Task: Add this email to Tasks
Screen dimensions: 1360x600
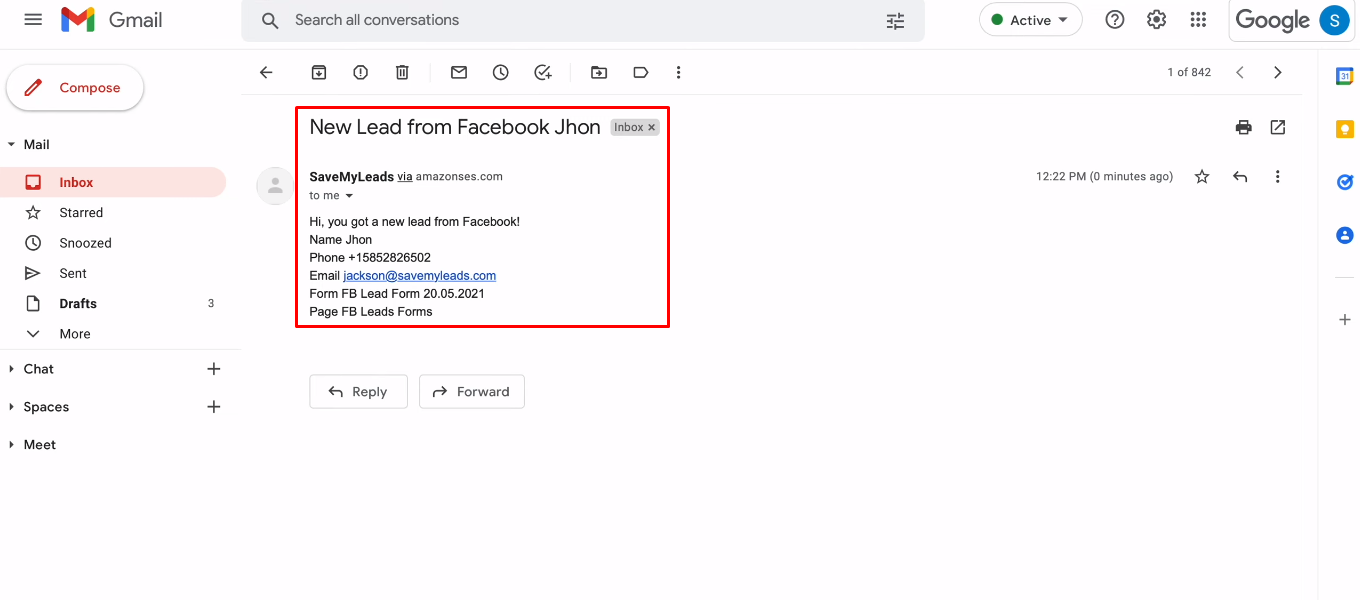Action: coord(543,72)
